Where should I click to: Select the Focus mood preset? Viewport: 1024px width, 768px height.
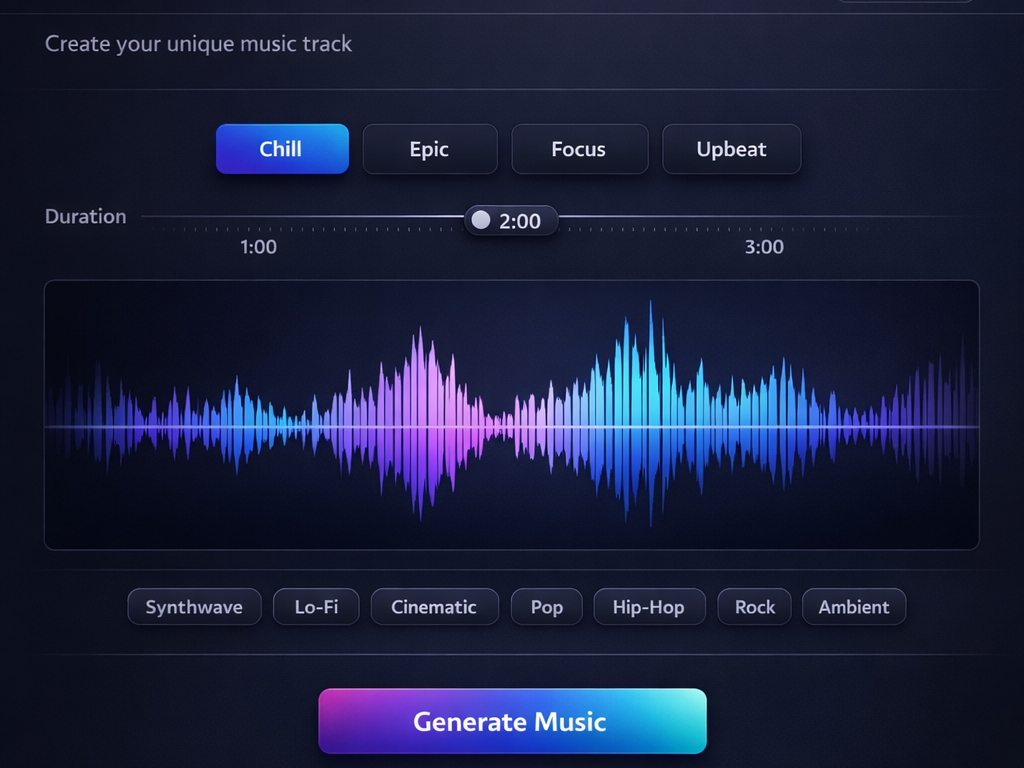(580, 148)
